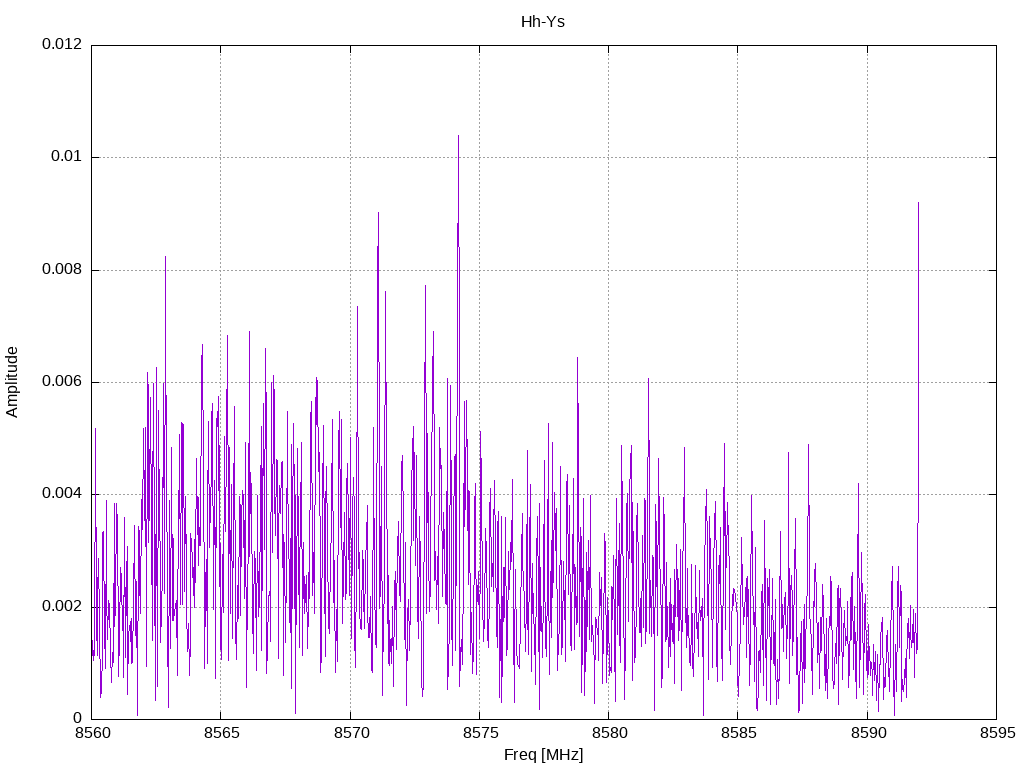Click x-axis tick label 8590
Image resolution: width=1024 pixels, height=768 pixels.
(868, 733)
